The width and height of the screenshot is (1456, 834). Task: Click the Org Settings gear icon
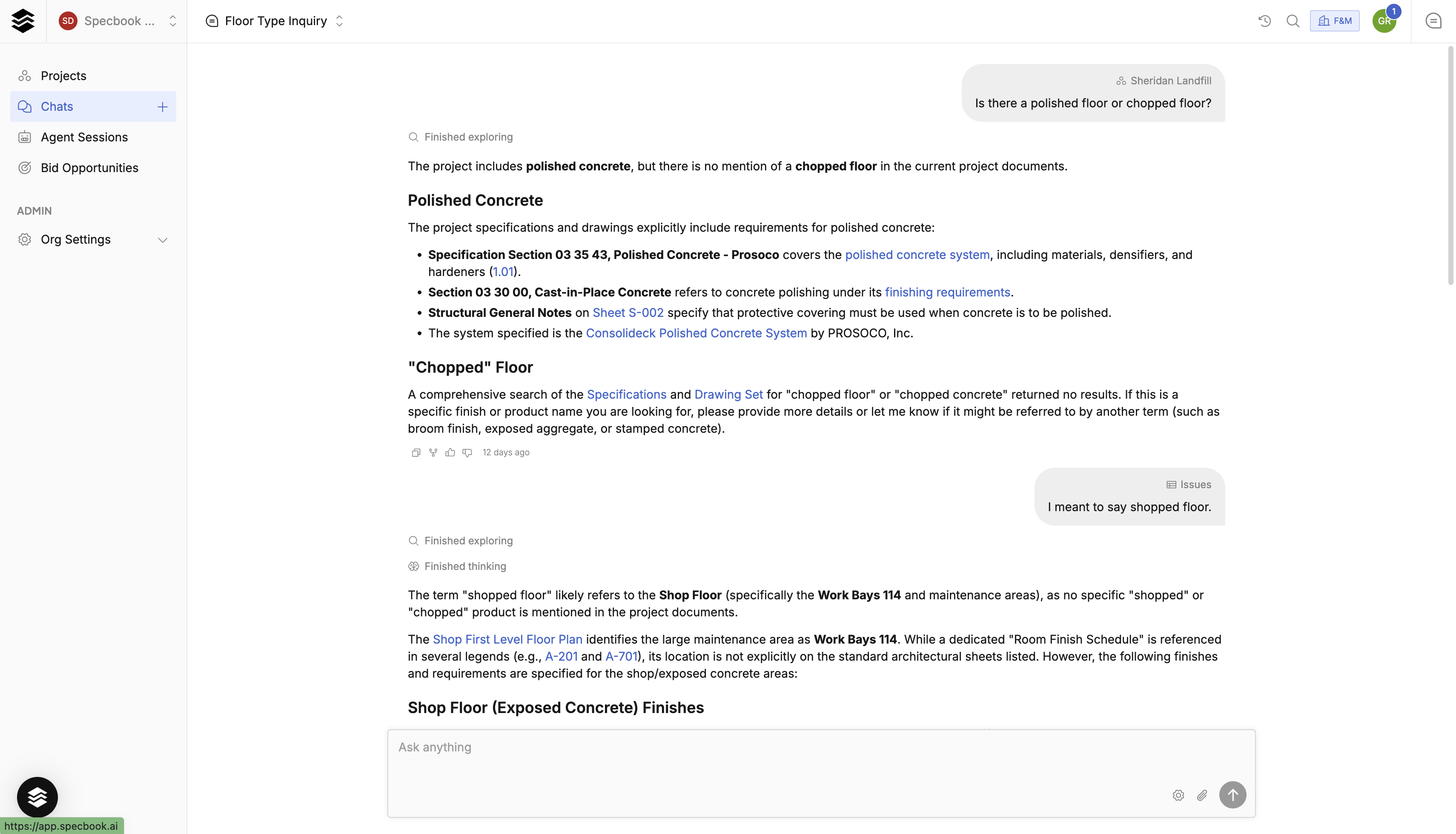pyautogui.click(x=25, y=239)
